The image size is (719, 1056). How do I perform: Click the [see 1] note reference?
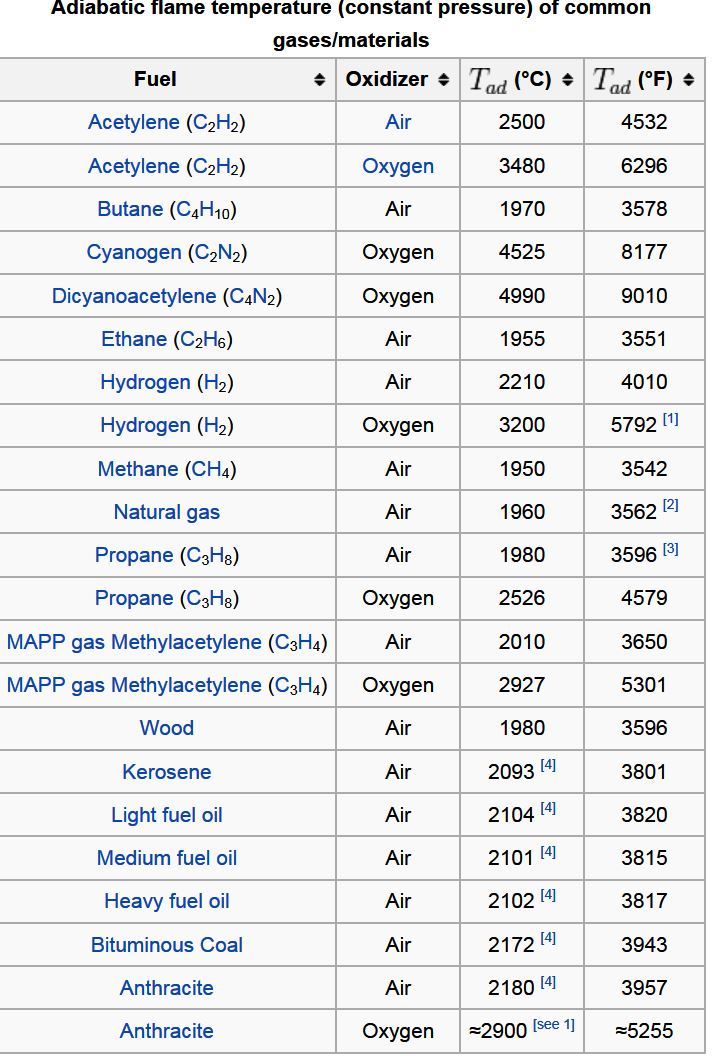tap(553, 1025)
